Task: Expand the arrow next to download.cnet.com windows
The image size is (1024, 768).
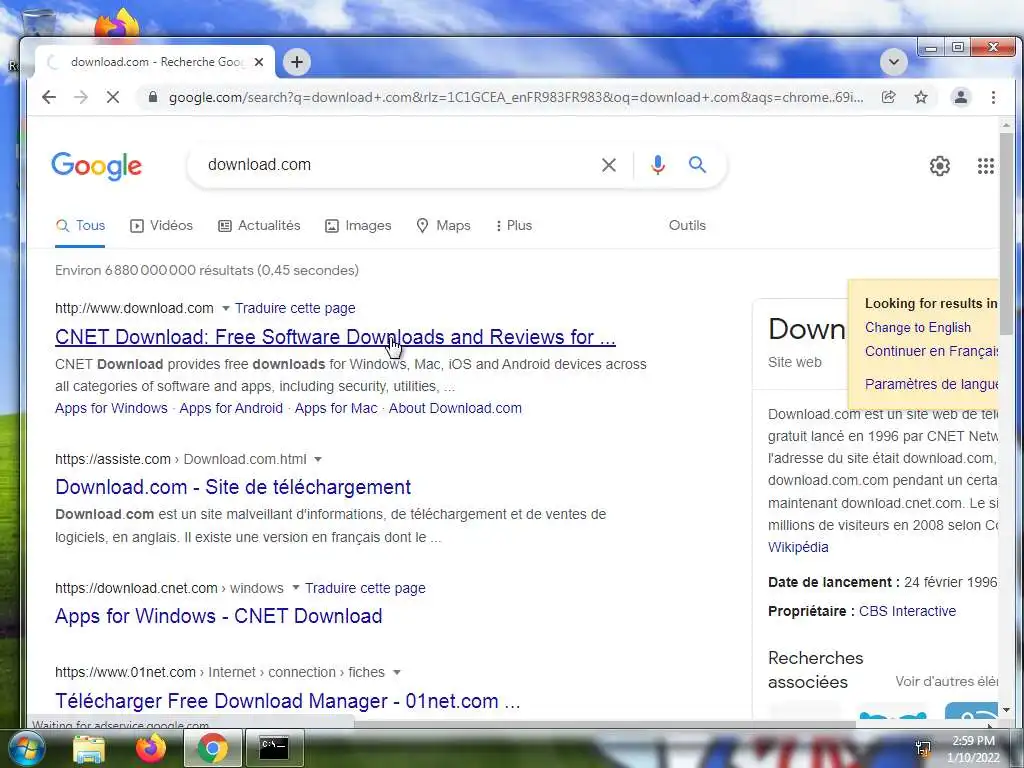Action: pos(295,588)
